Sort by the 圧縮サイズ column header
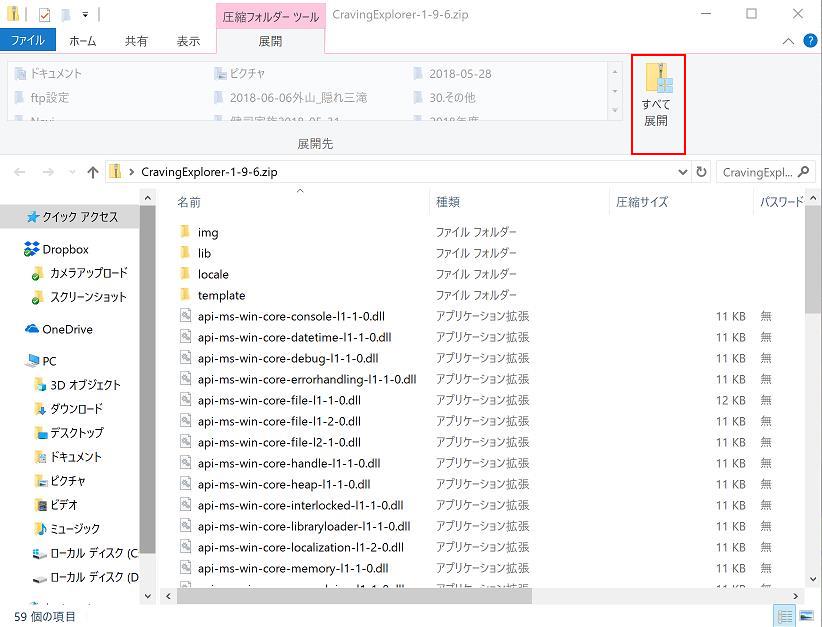822x627 pixels. point(642,202)
